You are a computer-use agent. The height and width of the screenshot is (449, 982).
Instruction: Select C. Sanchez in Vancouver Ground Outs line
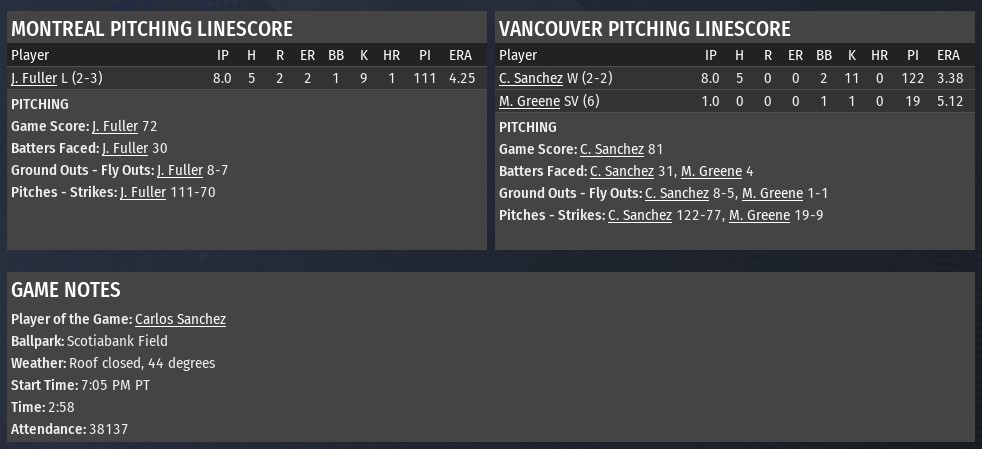click(677, 193)
